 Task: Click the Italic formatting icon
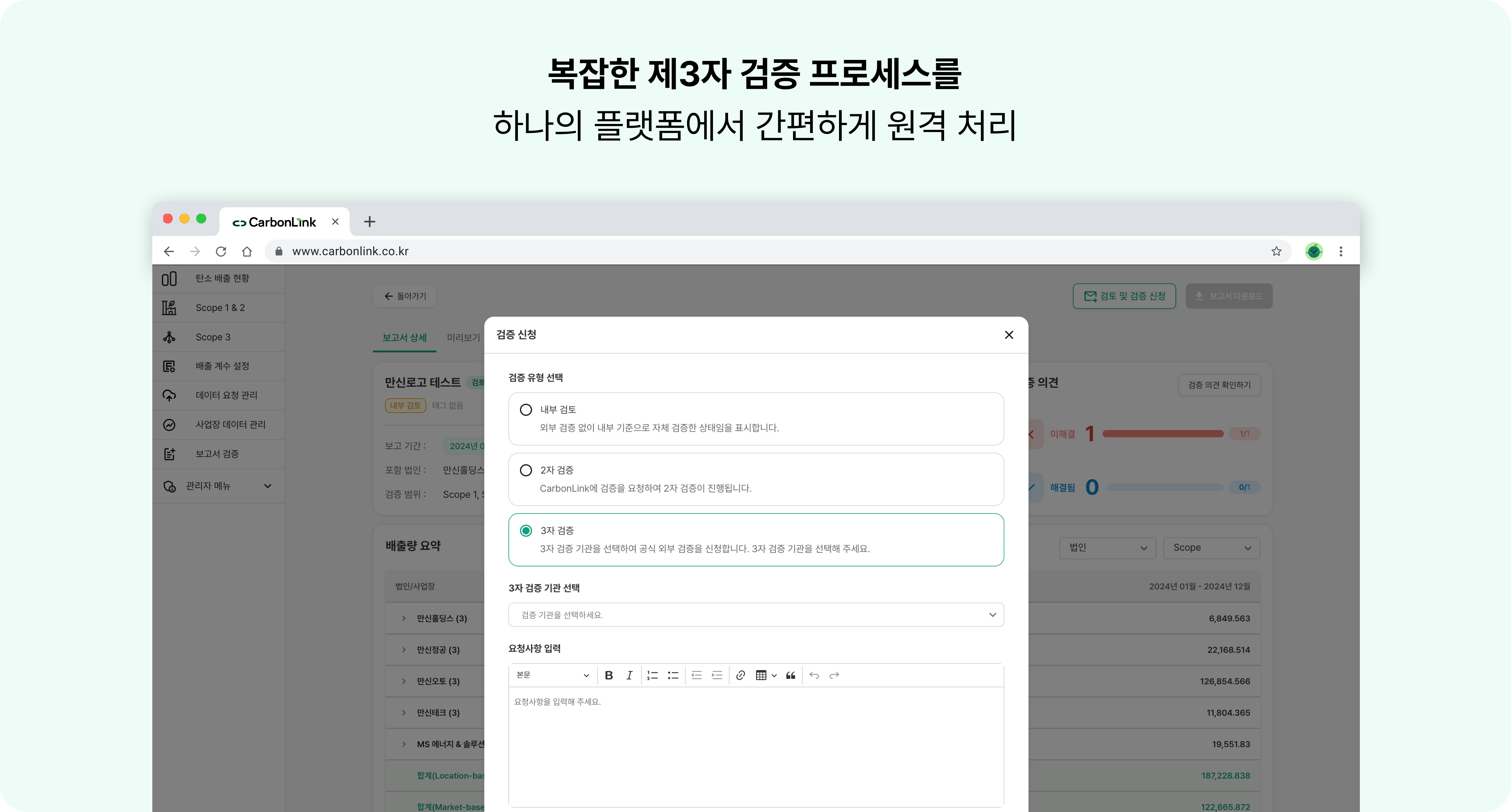[x=629, y=675]
